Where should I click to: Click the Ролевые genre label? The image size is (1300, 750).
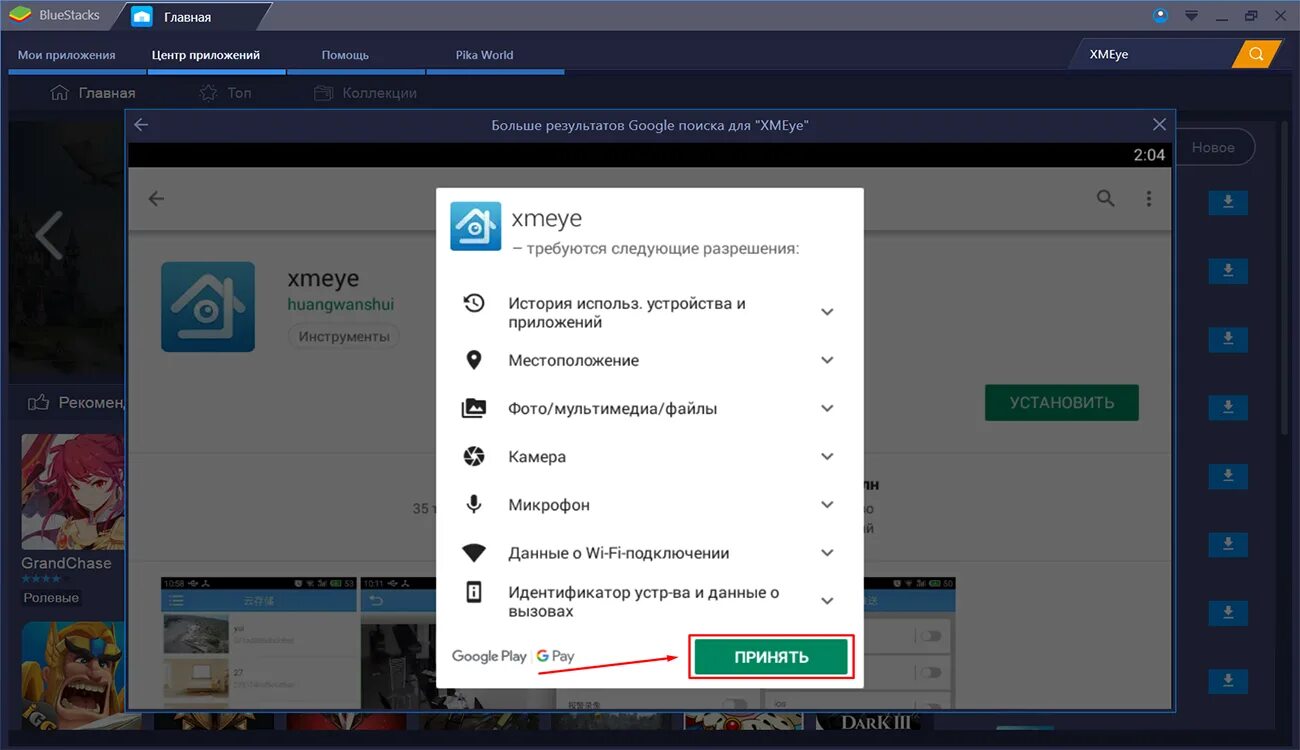click(51, 598)
